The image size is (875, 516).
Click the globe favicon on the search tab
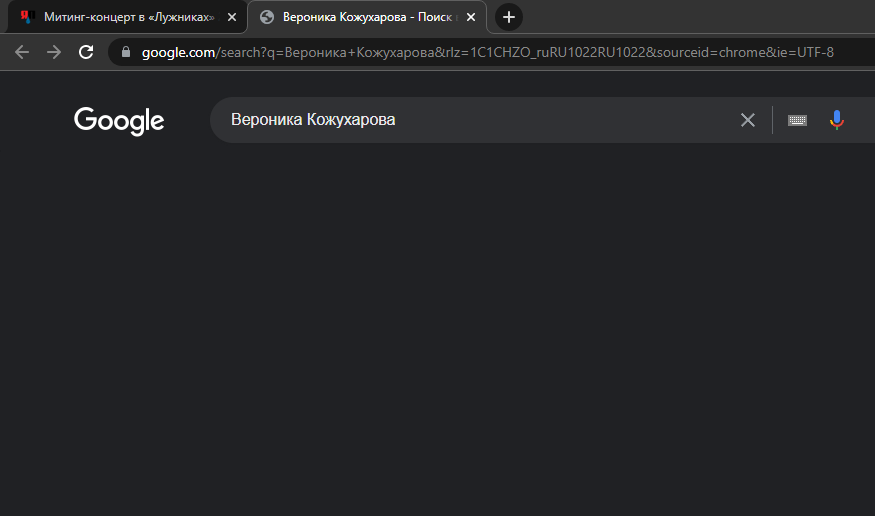pos(267,17)
